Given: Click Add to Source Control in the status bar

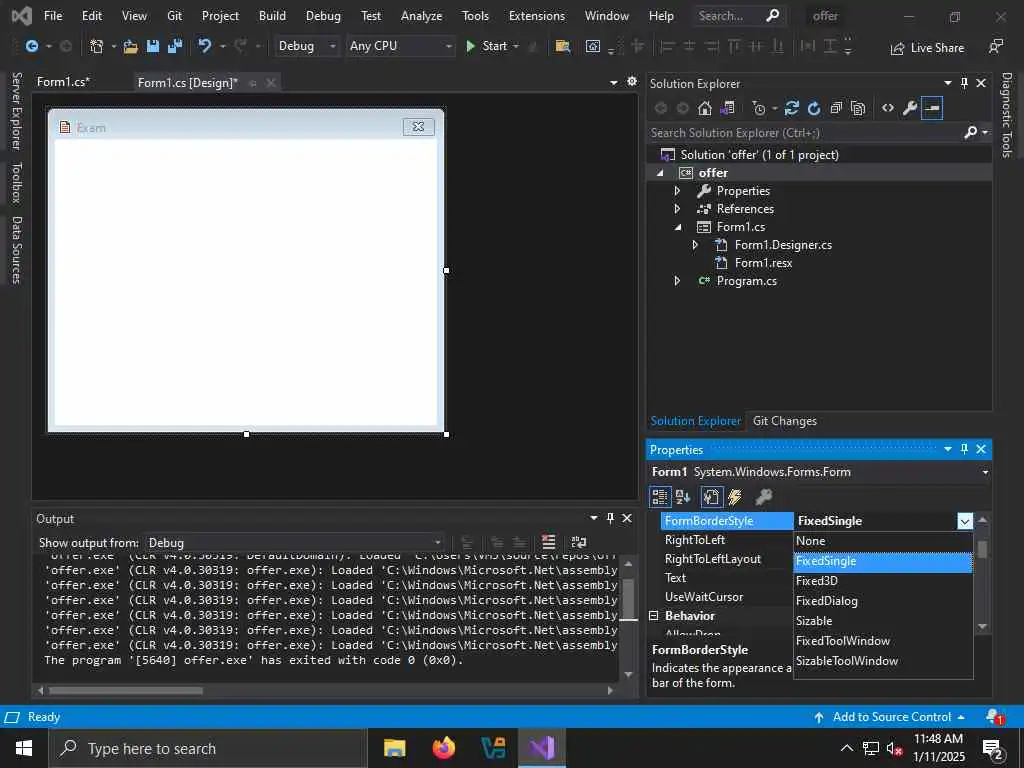Looking at the screenshot, I should pos(889,717).
